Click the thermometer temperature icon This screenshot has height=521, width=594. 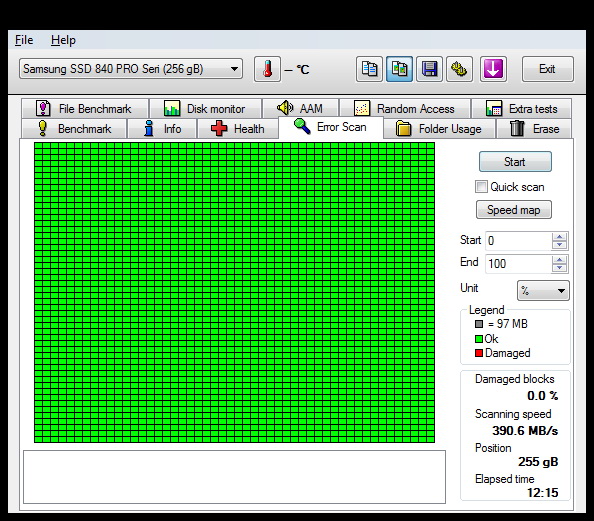point(267,69)
